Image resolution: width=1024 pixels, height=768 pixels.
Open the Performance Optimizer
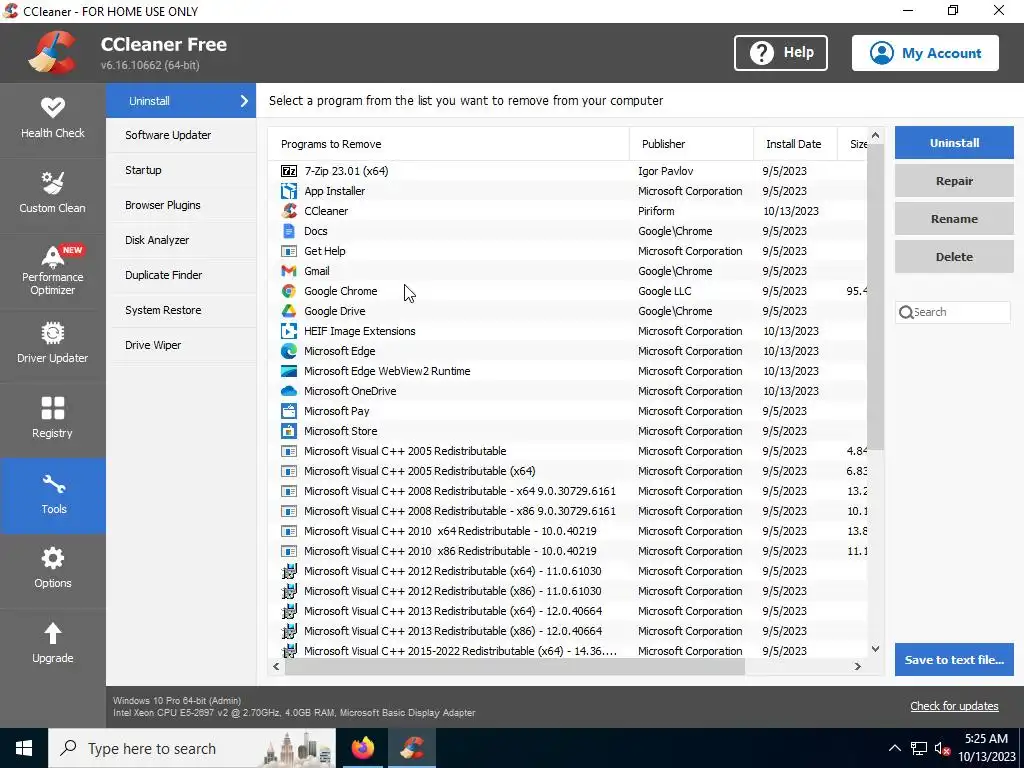pyautogui.click(x=52, y=270)
